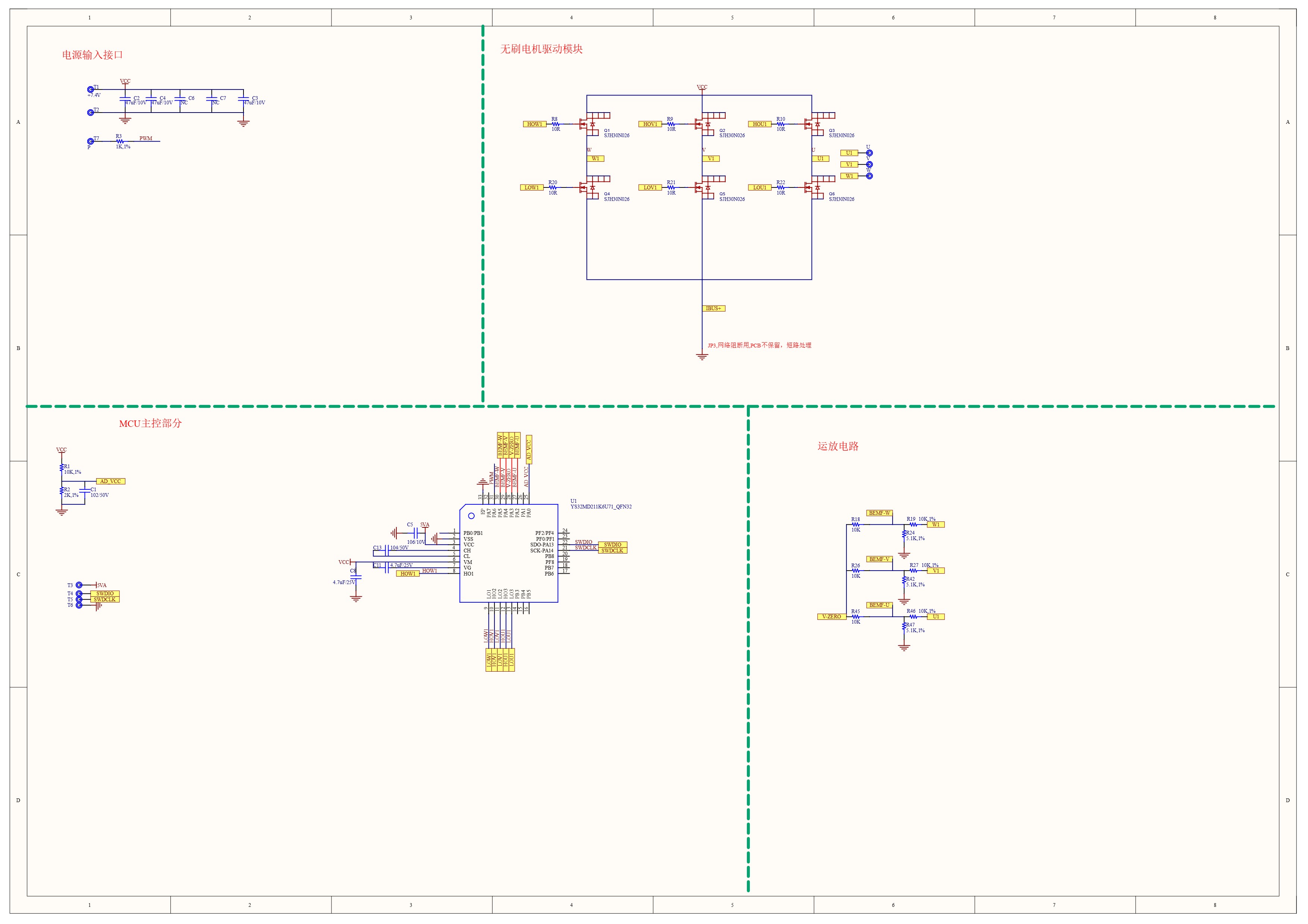Click the AD_VCC port beside R1
The height and width of the screenshot is (924, 1308).
pos(110,482)
